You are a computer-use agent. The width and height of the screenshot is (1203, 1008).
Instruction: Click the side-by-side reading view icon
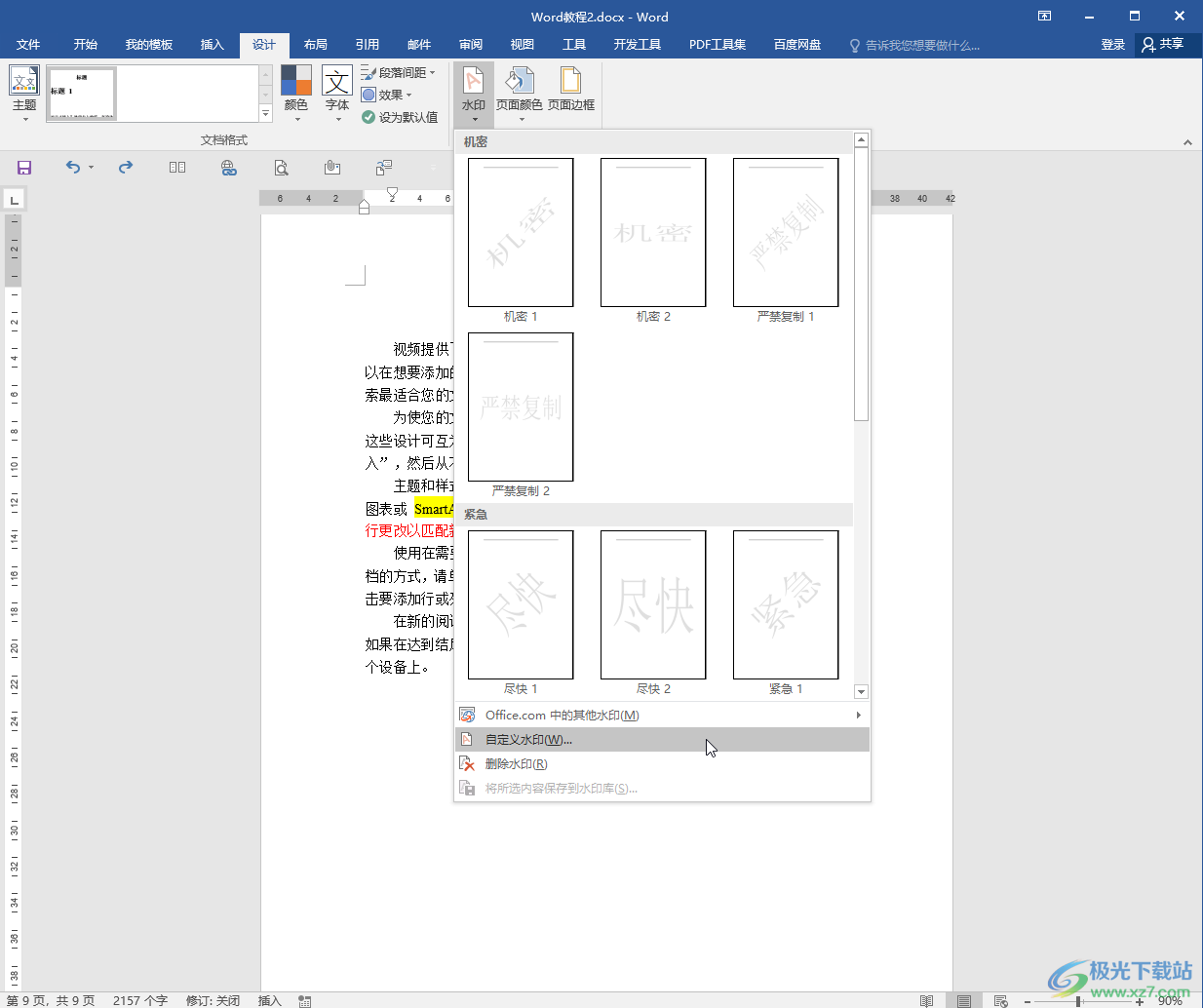coord(177,168)
